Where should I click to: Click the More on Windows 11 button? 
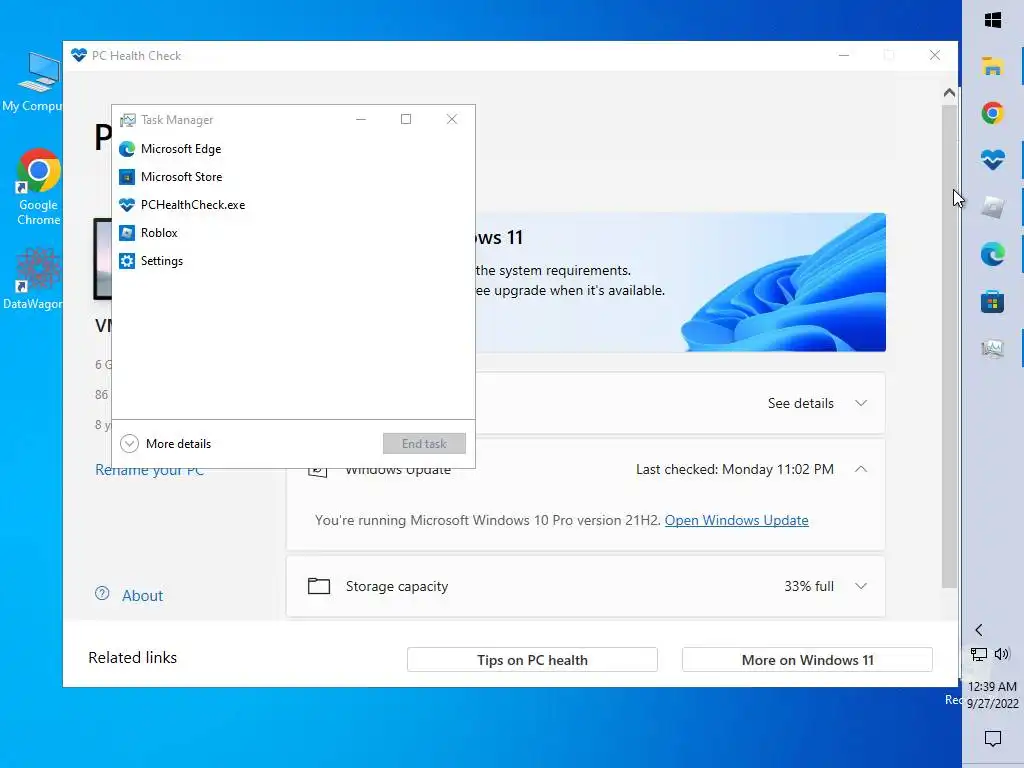[x=807, y=660]
